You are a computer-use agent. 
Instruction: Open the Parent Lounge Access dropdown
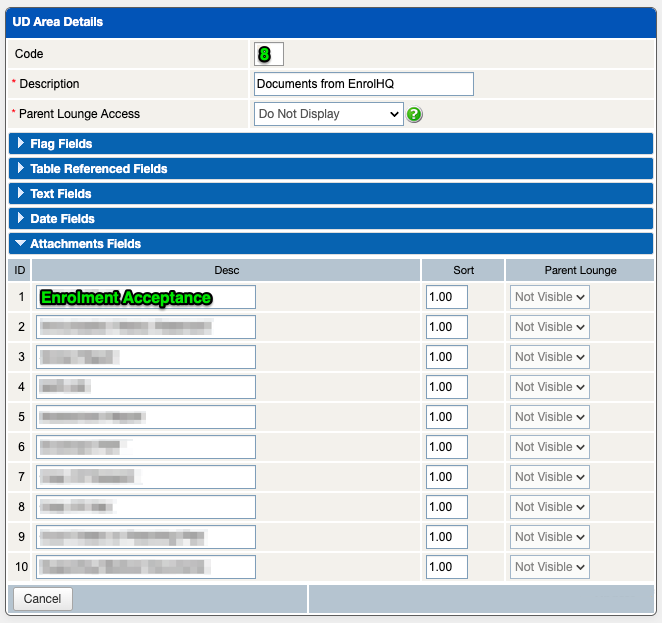coord(328,114)
